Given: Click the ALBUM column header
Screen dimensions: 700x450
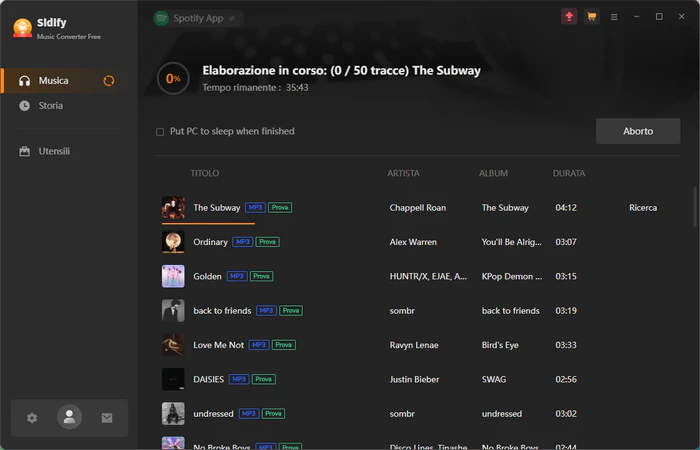Looking at the screenshot, I should tap(493, 173).
